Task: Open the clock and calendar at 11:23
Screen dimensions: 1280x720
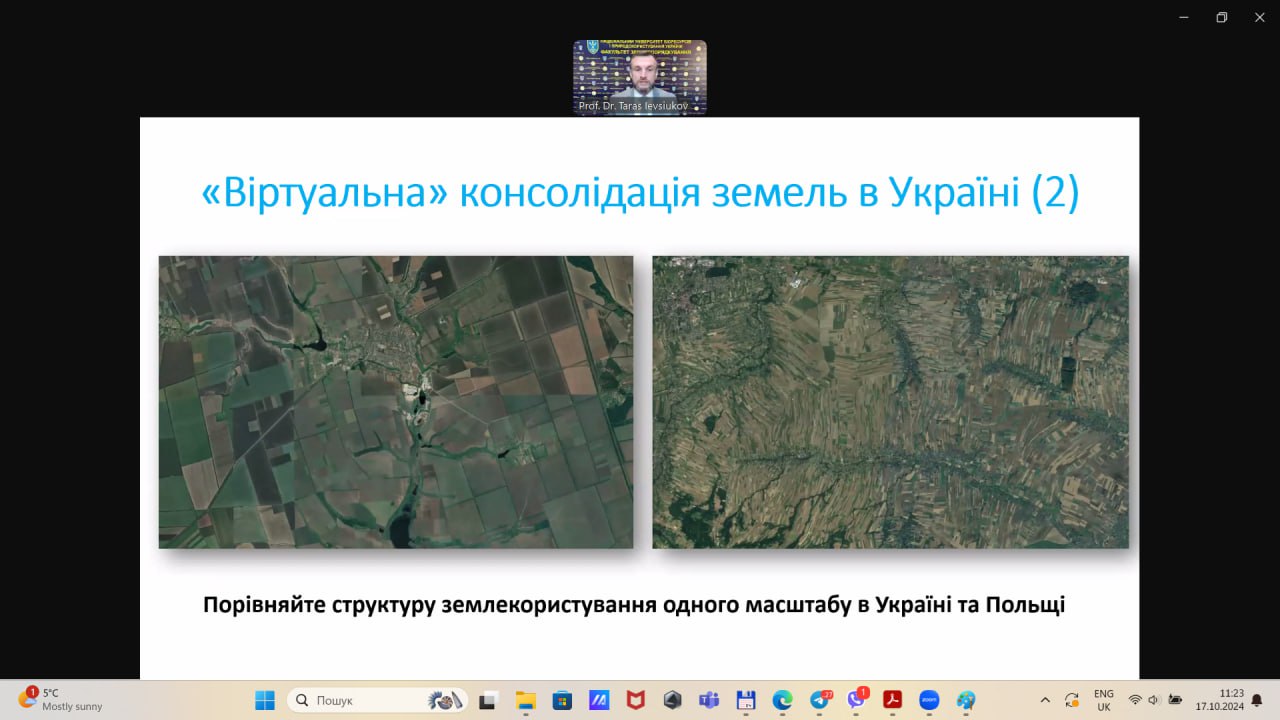Action: click(x=1219, y=700)
